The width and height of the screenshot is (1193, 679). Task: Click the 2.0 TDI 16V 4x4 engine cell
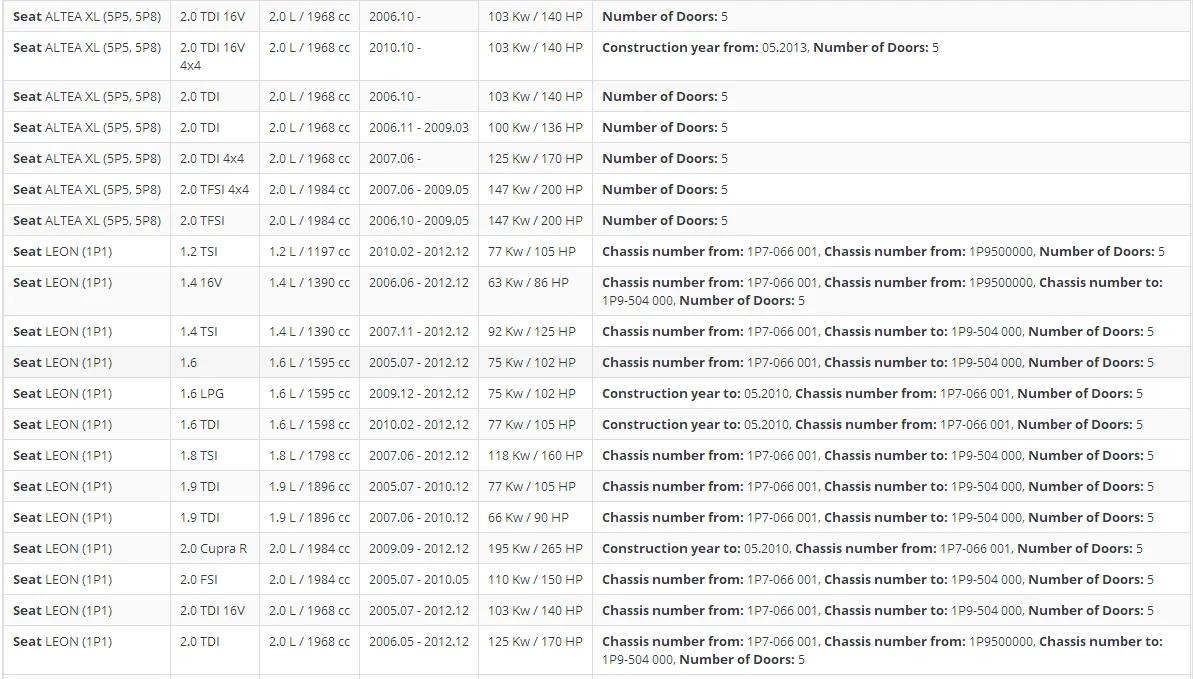(x=213, y=56)
